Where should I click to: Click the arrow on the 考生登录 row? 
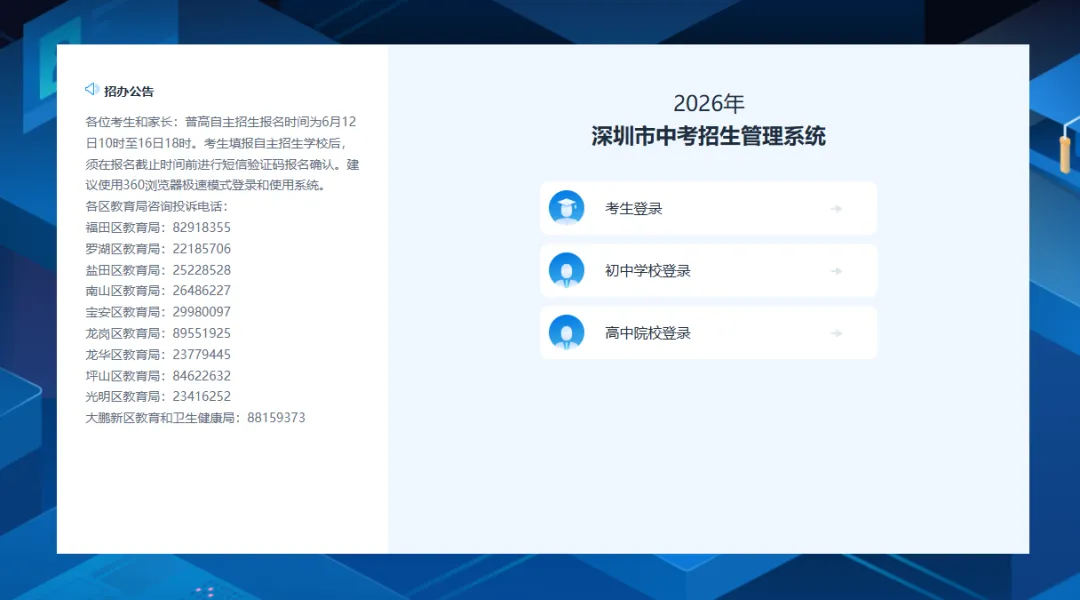836,209
